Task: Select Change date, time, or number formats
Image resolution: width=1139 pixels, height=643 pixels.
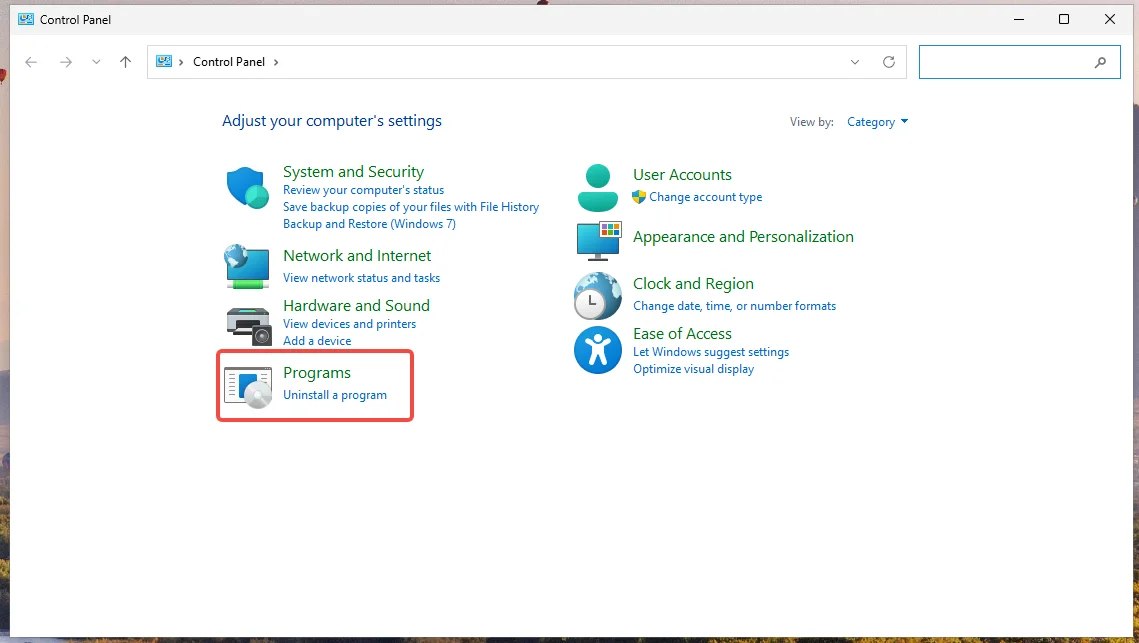Action: pyautogui.click(x=734, y=306)
